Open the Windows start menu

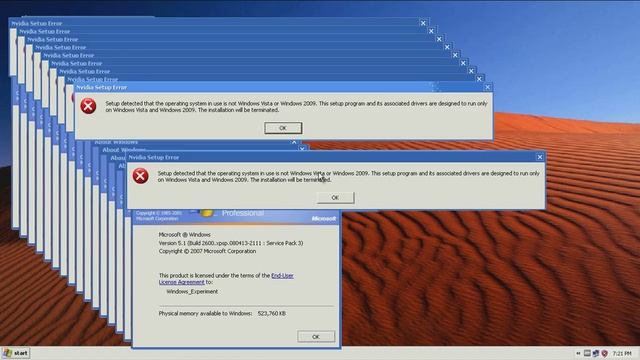16,353
